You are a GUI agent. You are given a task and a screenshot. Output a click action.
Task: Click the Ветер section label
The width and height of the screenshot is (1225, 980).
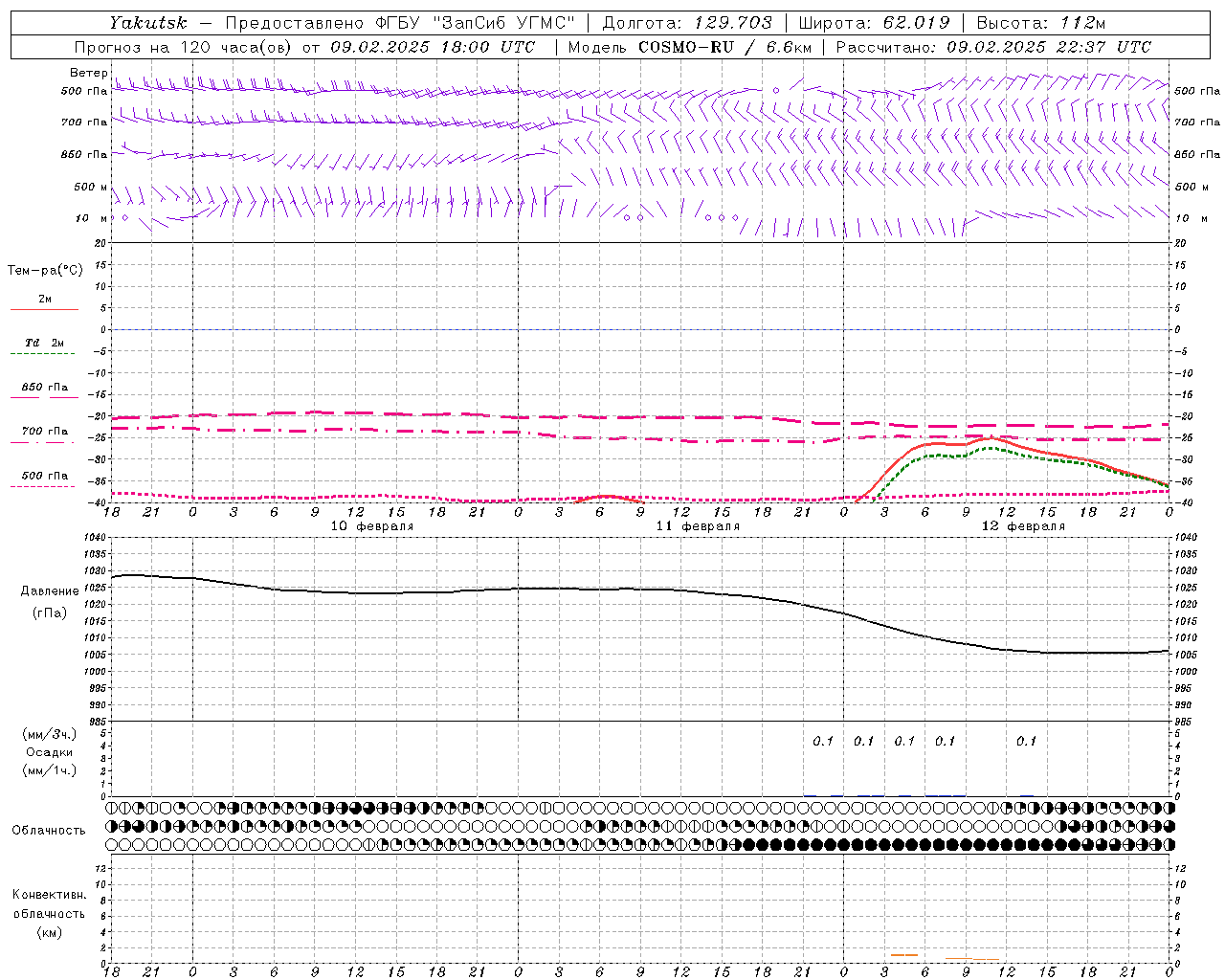88,73
